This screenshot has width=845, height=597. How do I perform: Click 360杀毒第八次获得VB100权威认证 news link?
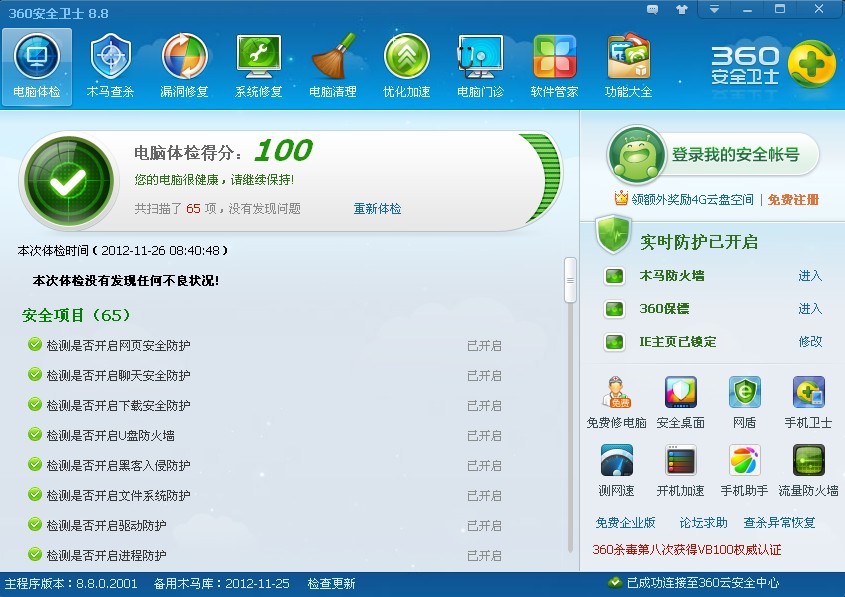[x=687, y=550]
